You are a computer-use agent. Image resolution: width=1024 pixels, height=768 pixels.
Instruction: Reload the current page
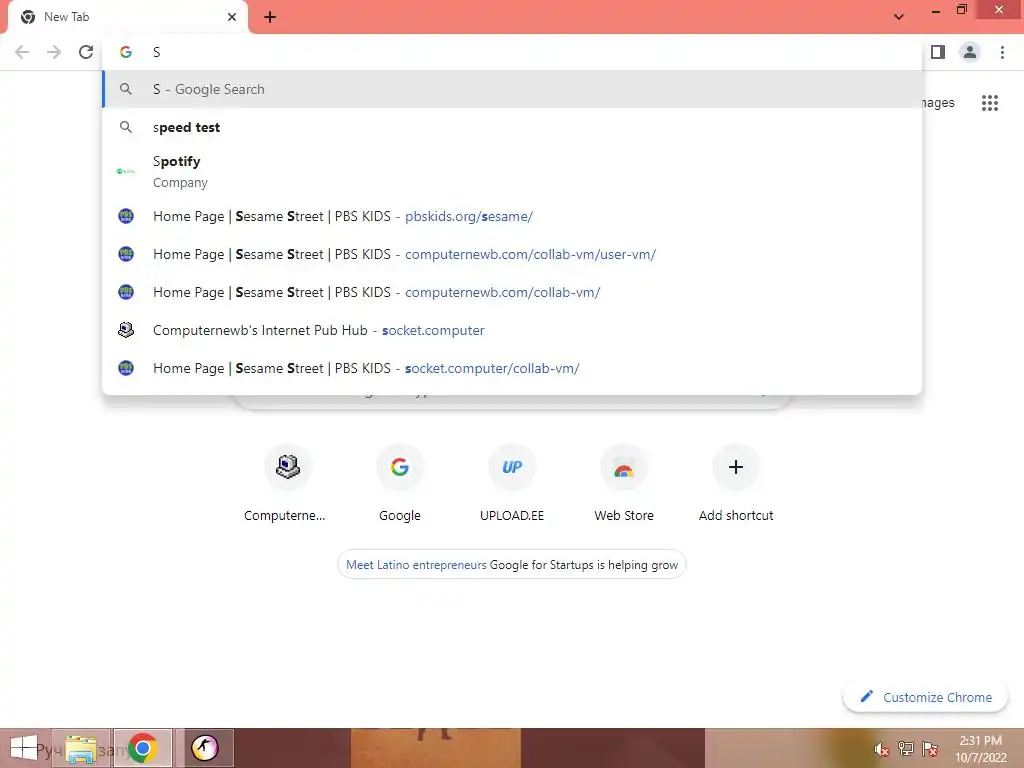click(86, 52)
